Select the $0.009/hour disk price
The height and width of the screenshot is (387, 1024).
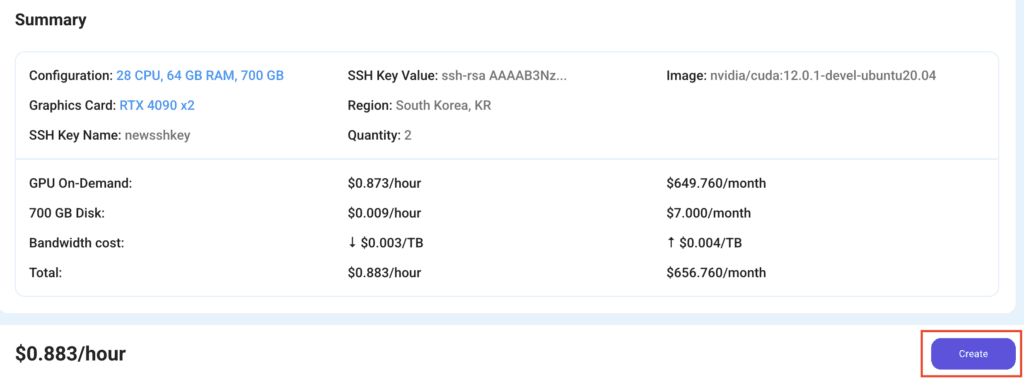(385, 213)
